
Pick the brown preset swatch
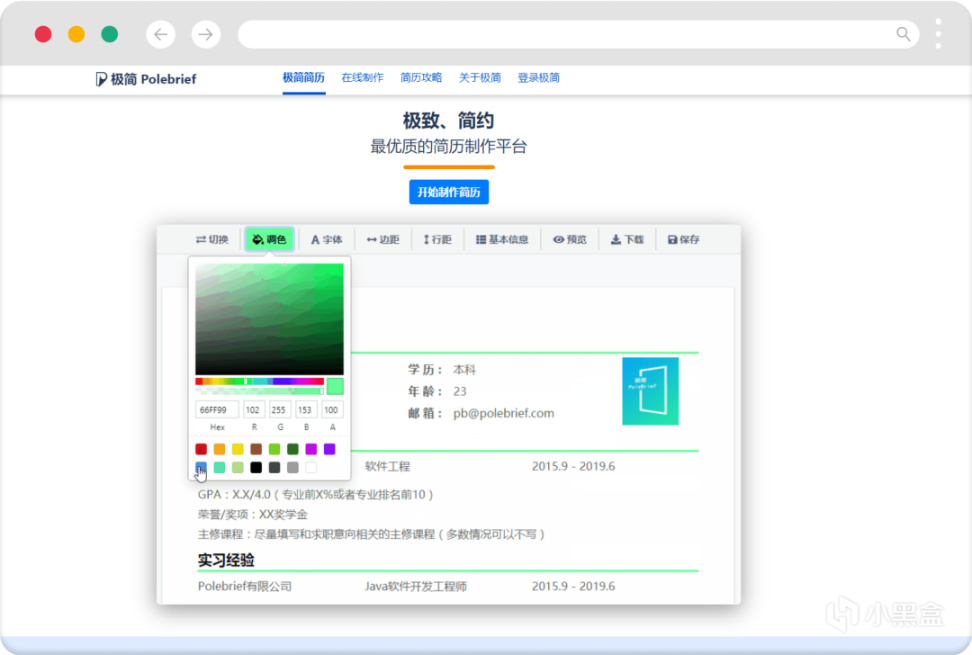click(256, 449)
